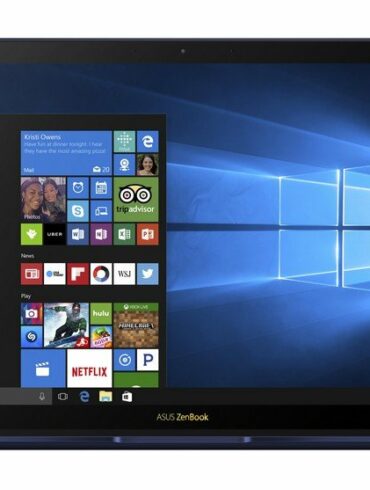Image resolution: width=370 pixels, height=490 pixels.
Task: Open the red News tile
Action: coord(32,274)
